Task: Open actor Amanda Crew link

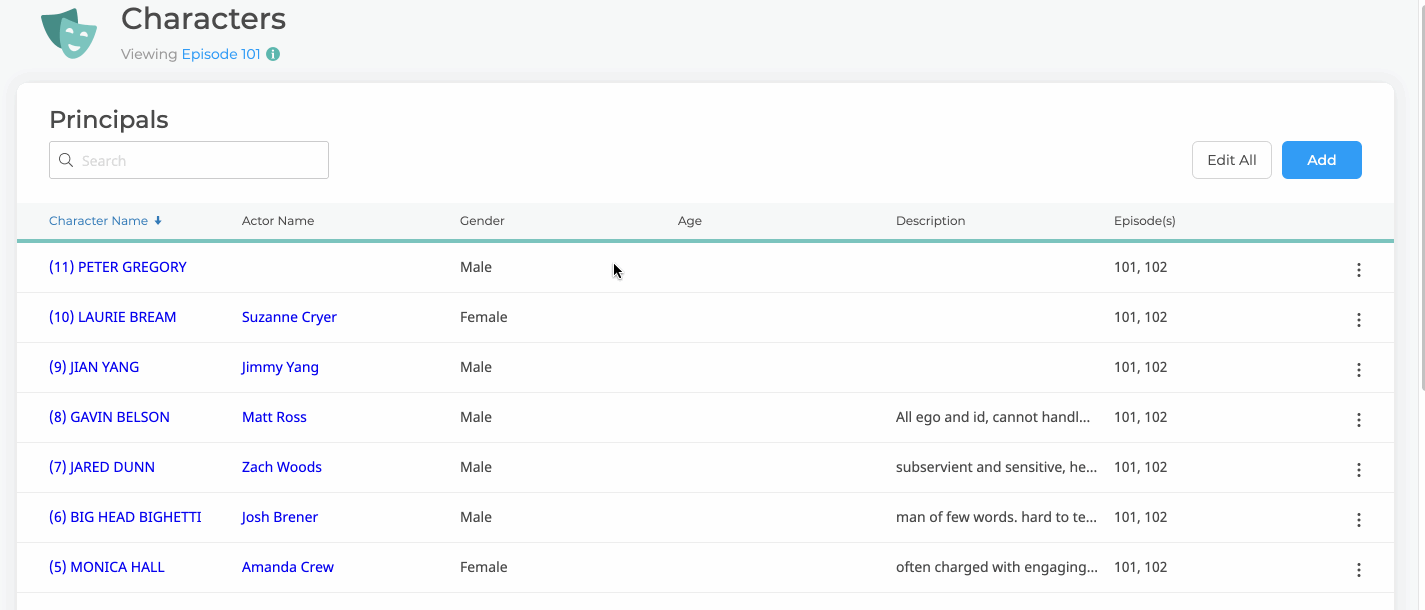Action: coord(288,567)
